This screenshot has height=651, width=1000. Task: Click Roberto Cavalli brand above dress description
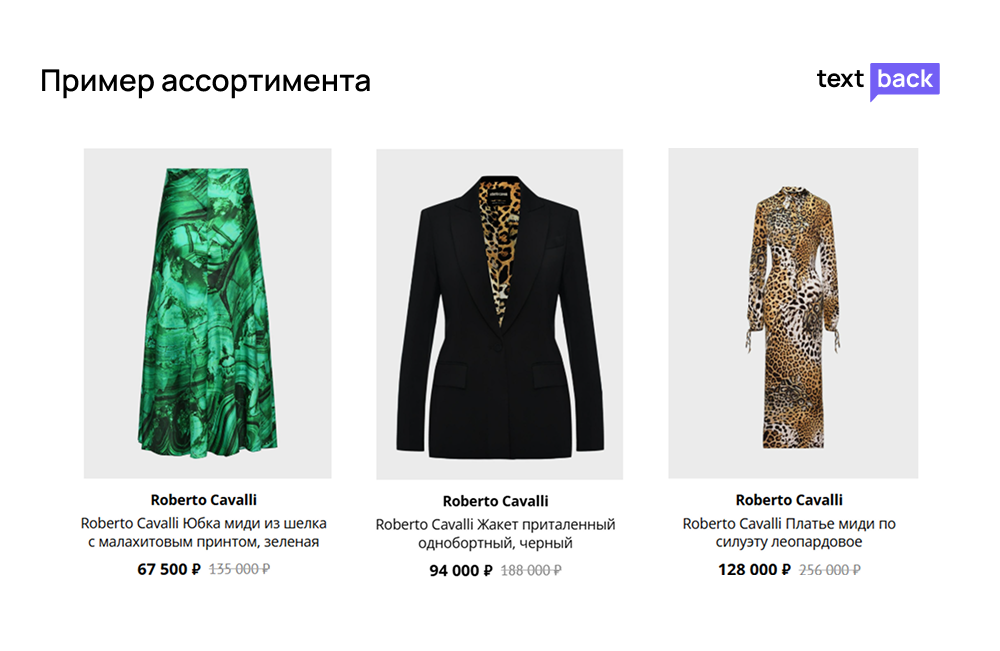[789, 500]
